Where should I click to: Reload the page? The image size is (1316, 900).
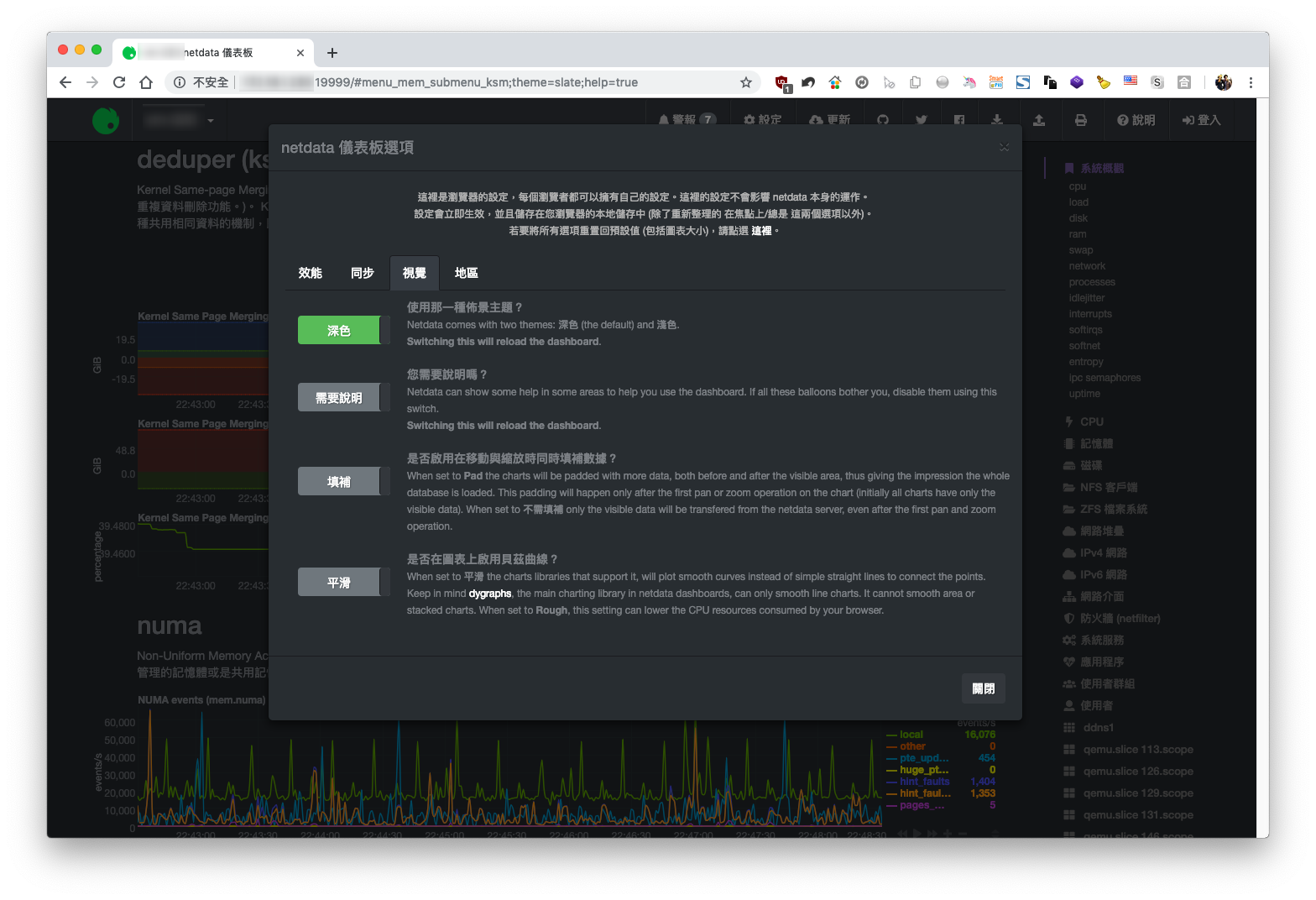(x=119, y=82)
